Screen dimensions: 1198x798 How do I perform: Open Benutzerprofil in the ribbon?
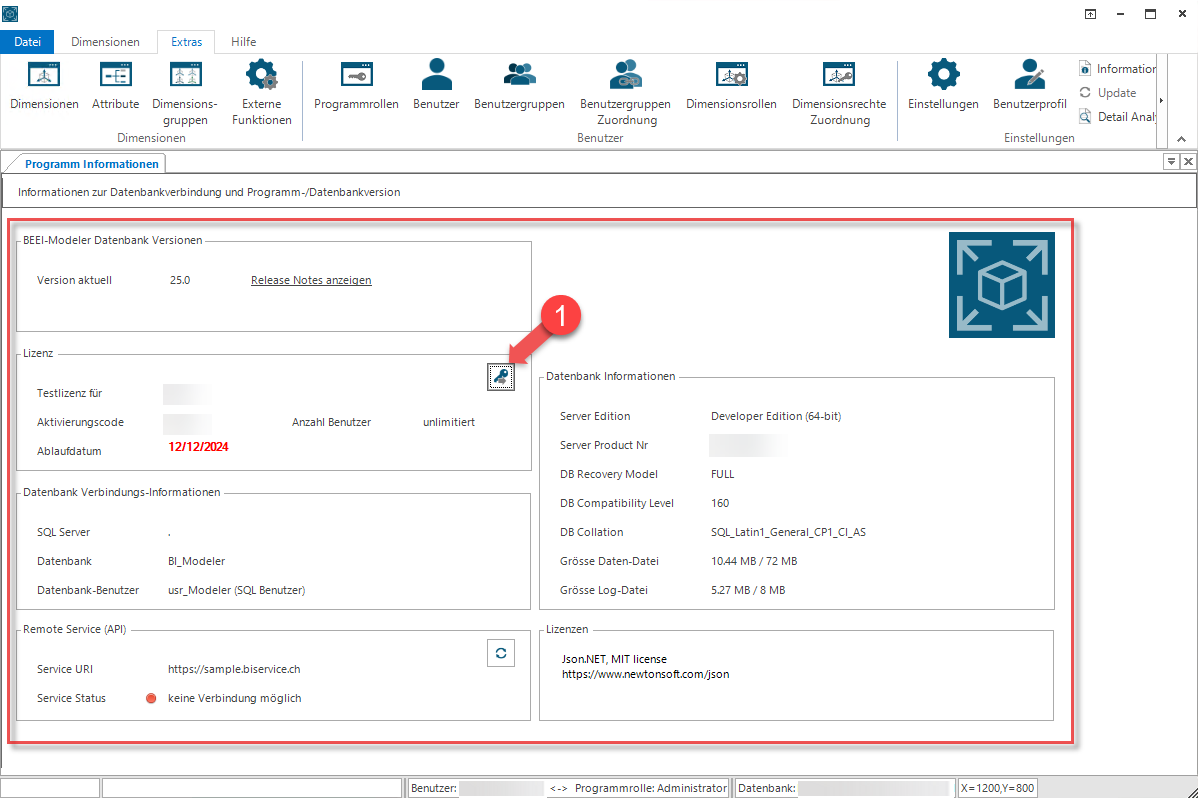coord(1030,85)
